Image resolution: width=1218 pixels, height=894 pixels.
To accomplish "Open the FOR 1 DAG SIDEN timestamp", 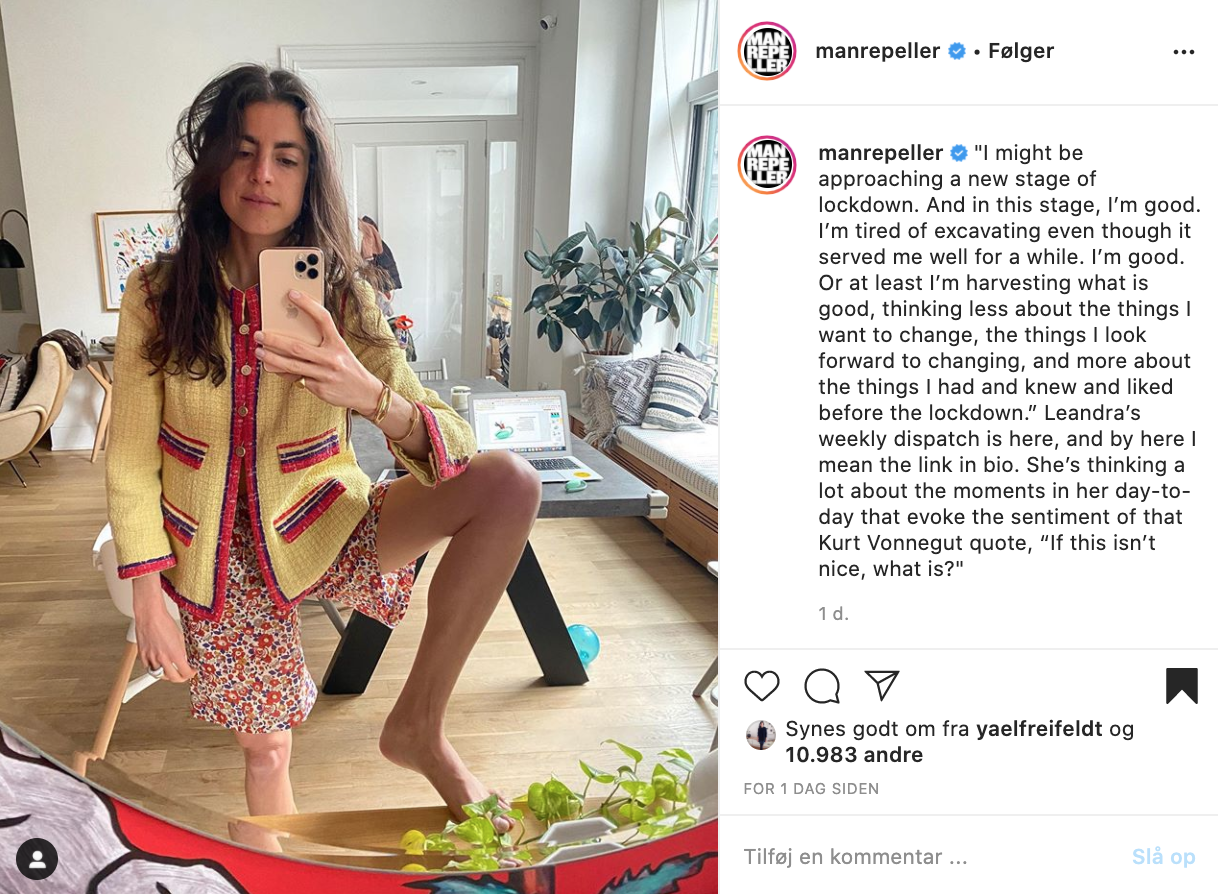I will coord(811,789).
